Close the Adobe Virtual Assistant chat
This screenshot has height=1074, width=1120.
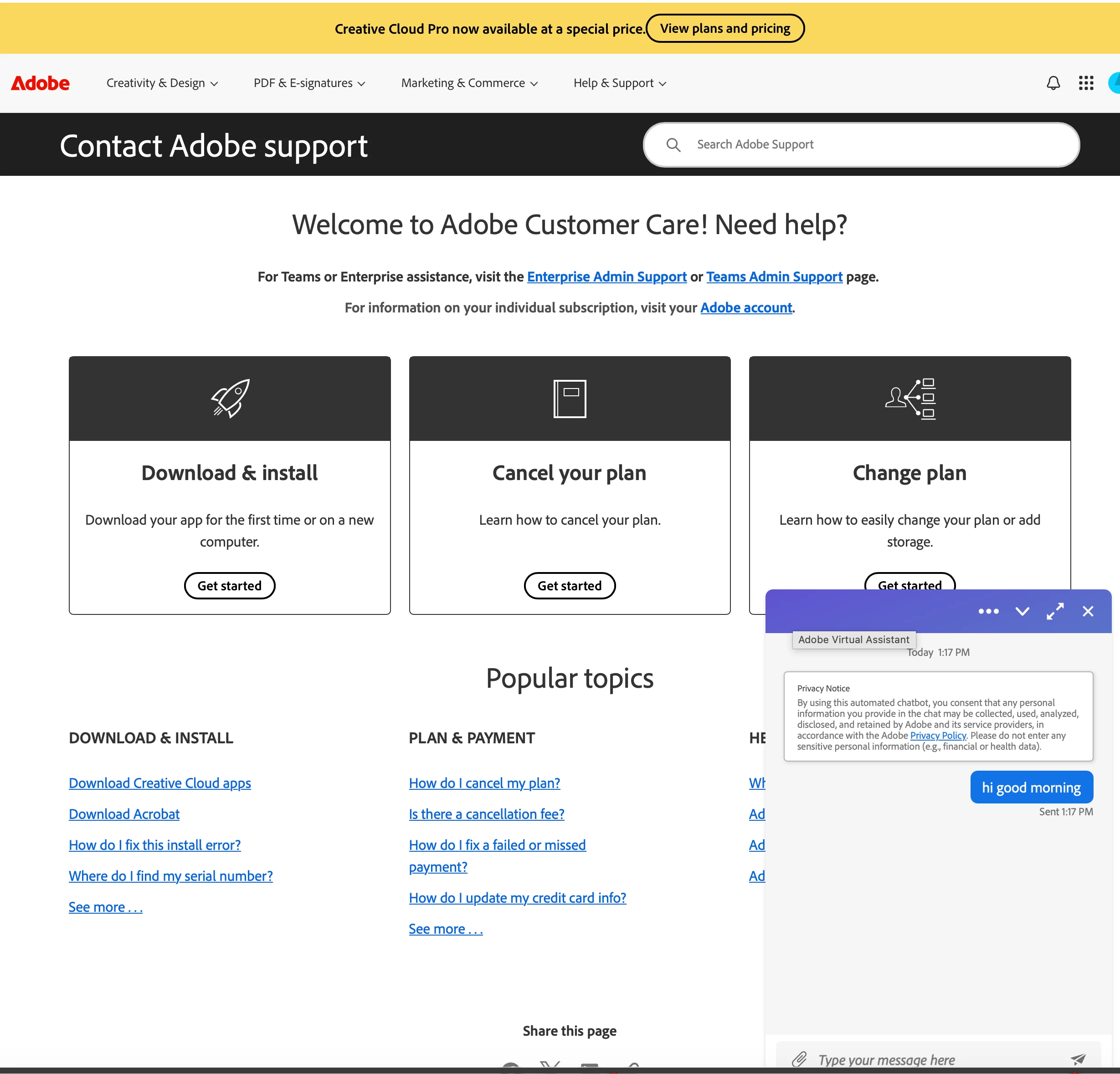coord(1088,611)
